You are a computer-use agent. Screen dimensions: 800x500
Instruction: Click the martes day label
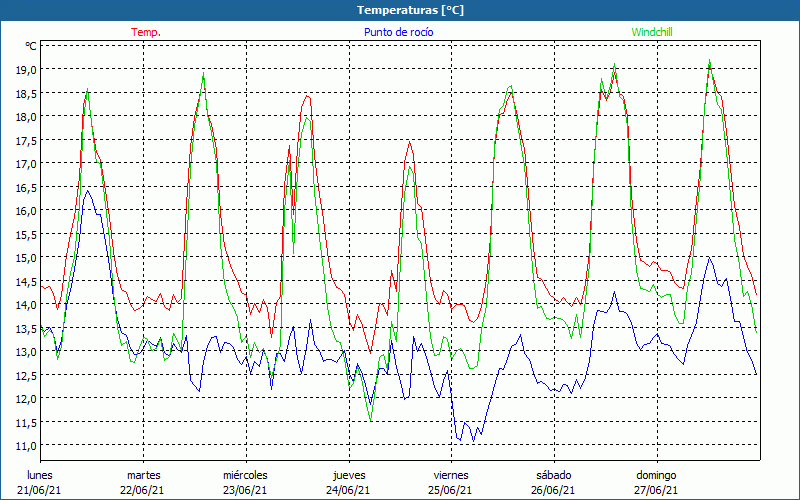143,475
